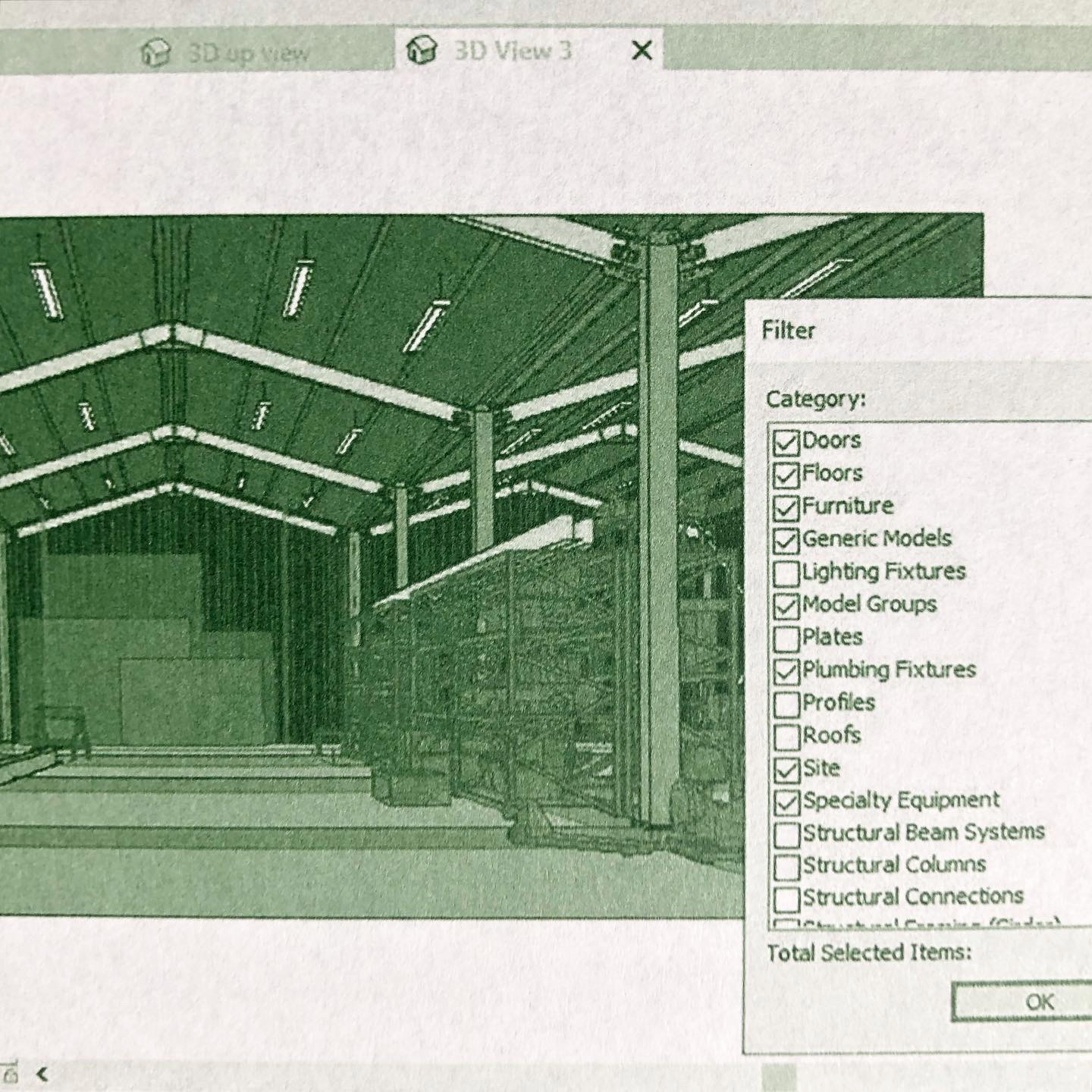1092x1092 pixels.
Task: Enable the Profiles category checkbox
Action: 786,704
